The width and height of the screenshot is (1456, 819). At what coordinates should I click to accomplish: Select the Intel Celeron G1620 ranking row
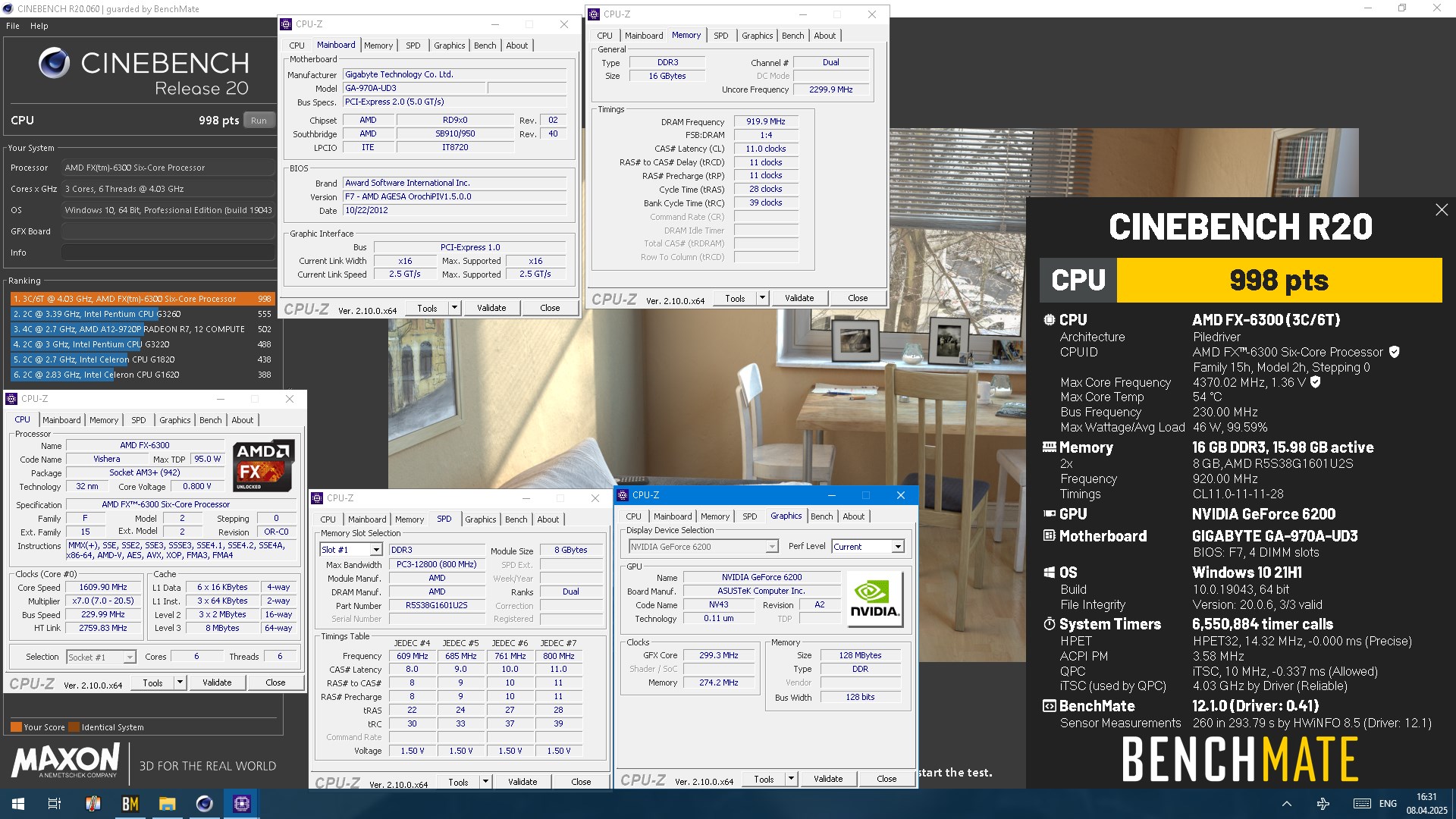143,375
